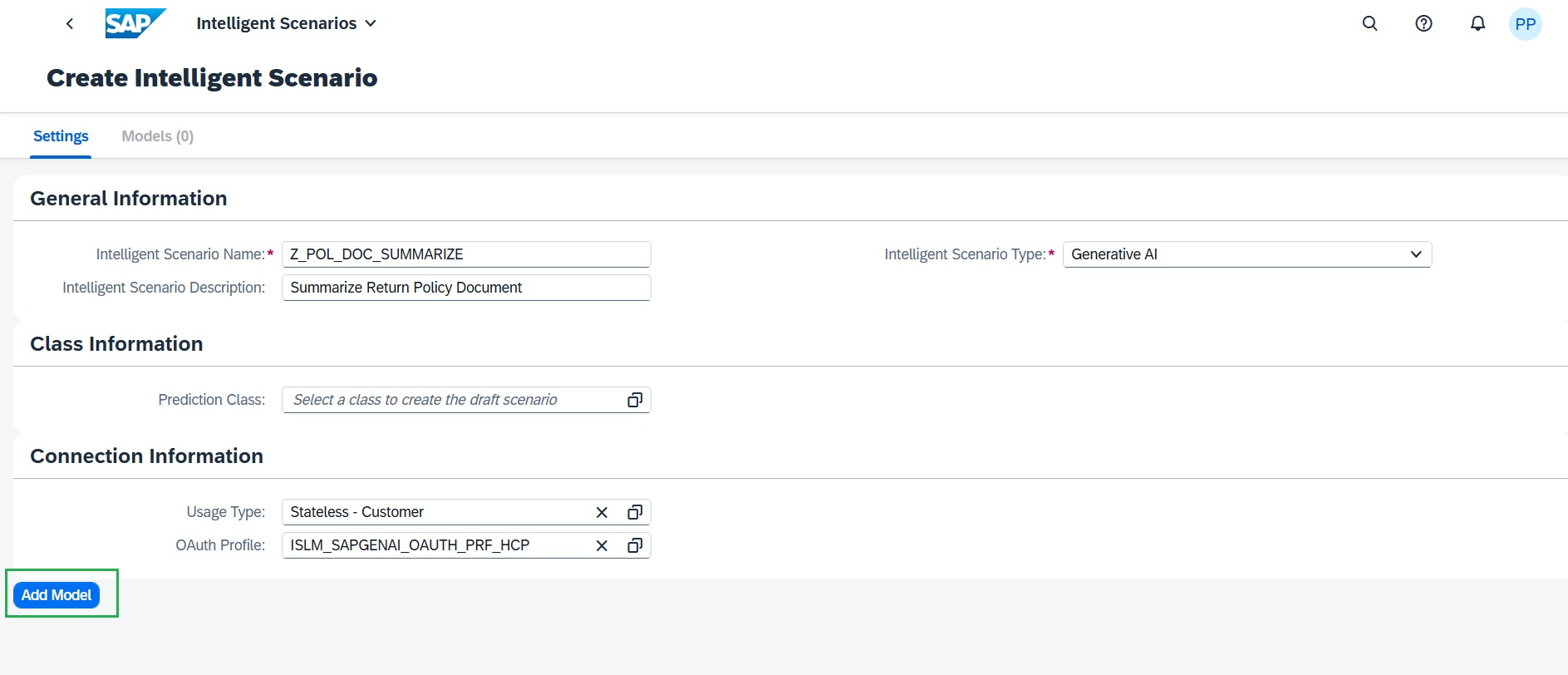Click the SAP logo
This screenshot has width=1568, height=675.
135,23
